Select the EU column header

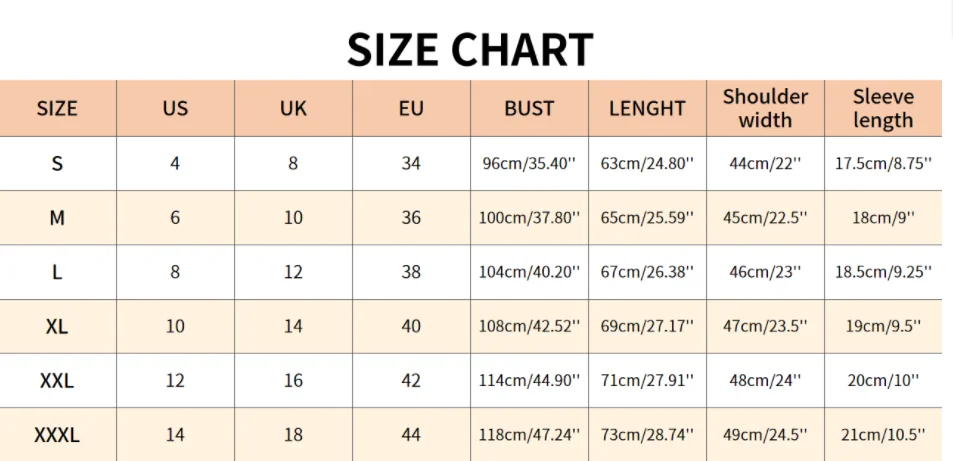(411, 109)
